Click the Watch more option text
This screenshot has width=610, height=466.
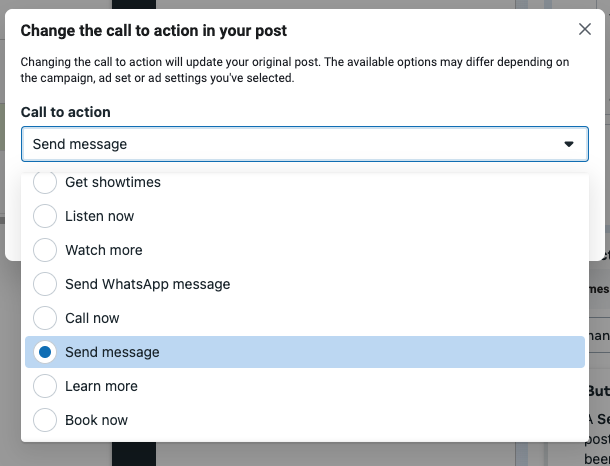point(104,250)
